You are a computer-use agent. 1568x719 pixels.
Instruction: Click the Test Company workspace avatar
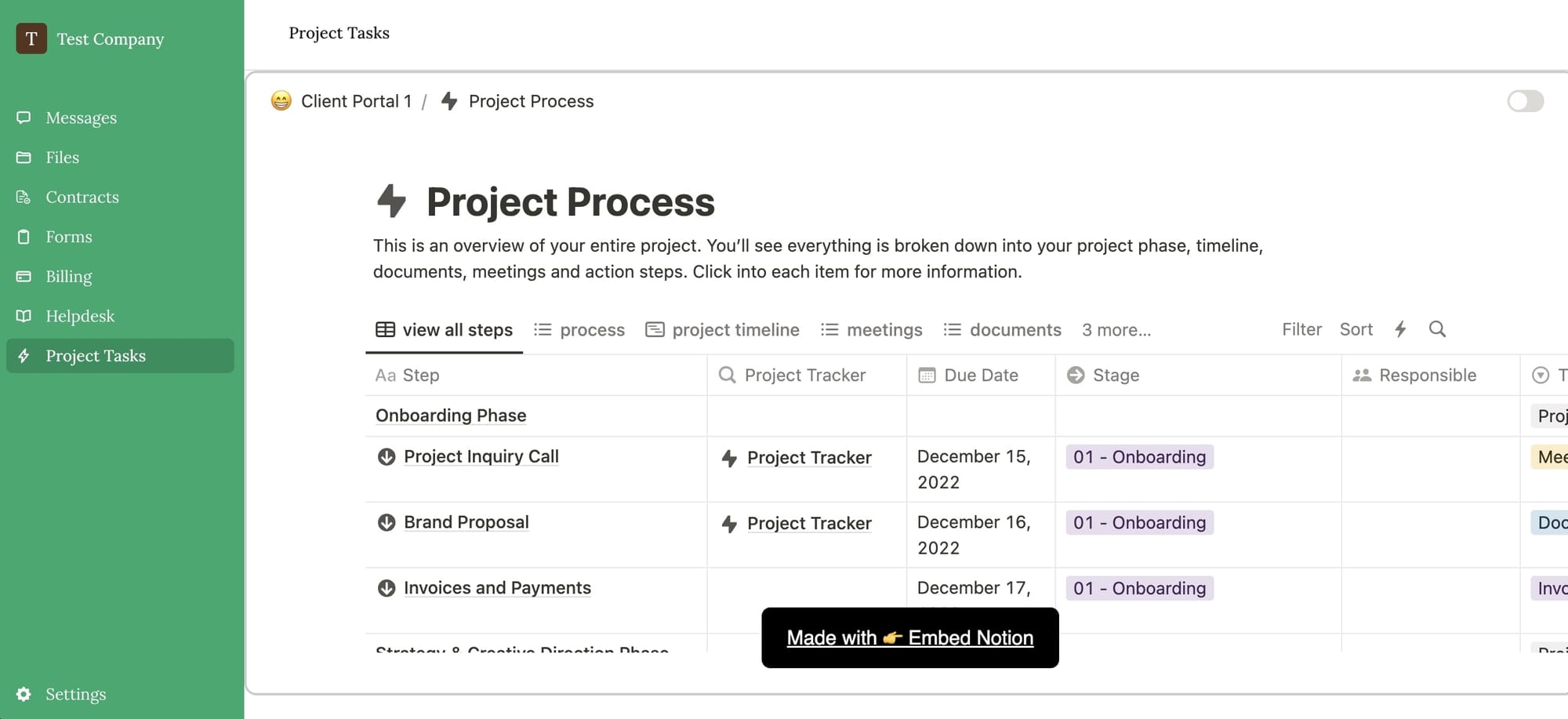tap(31, 38)
